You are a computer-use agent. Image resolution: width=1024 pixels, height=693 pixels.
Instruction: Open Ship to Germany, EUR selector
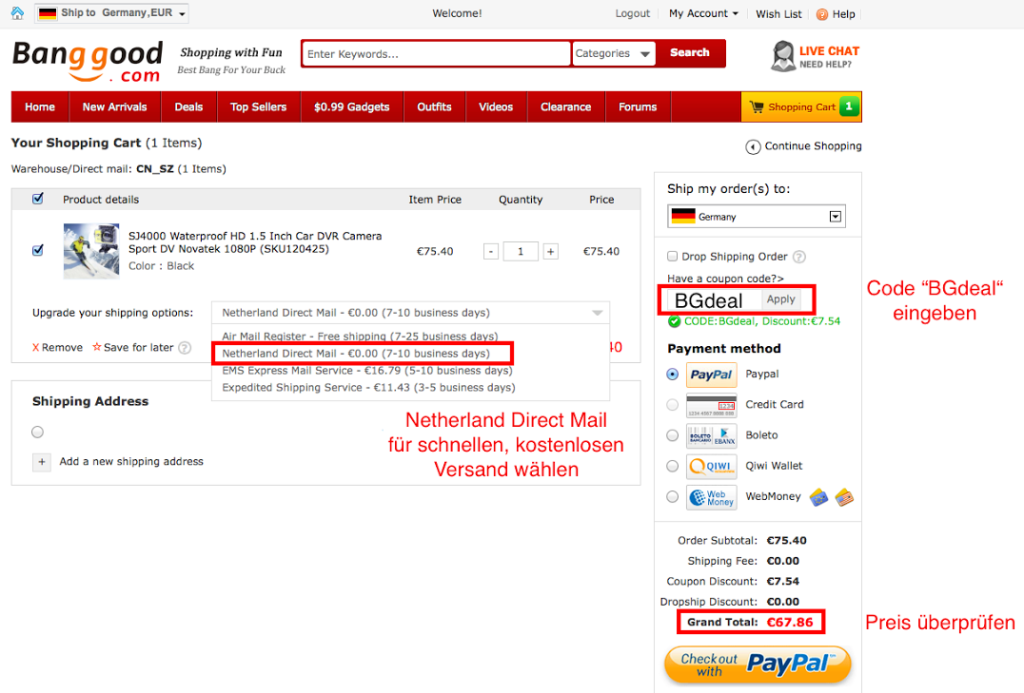coord(112,13)
